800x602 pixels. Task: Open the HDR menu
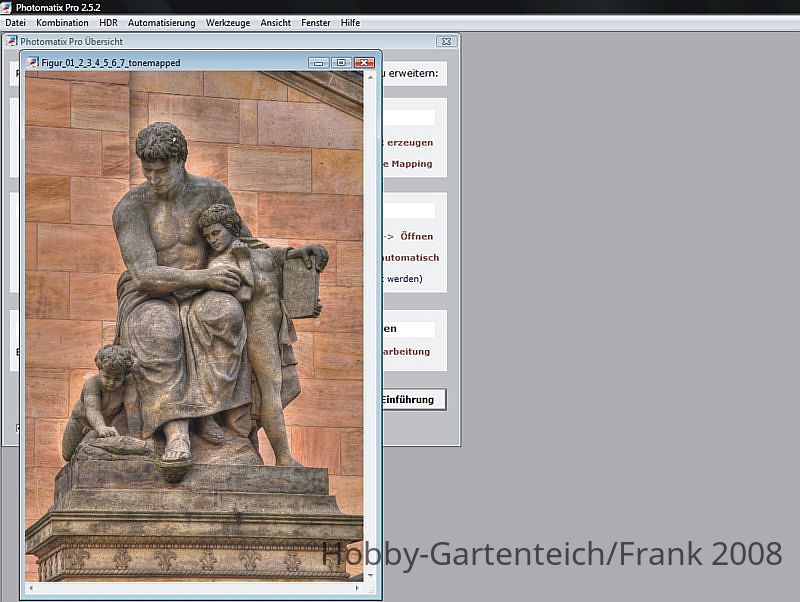108,23
